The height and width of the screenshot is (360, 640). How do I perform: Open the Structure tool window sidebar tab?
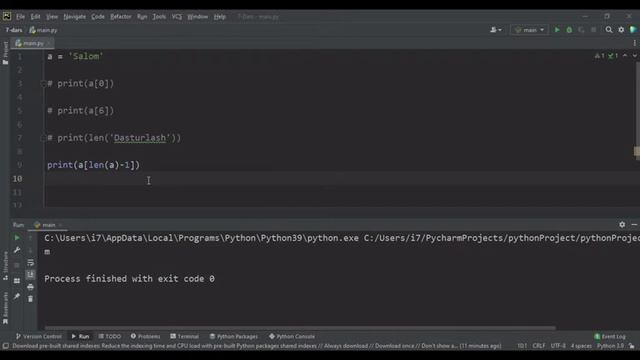tap(5, 266)
